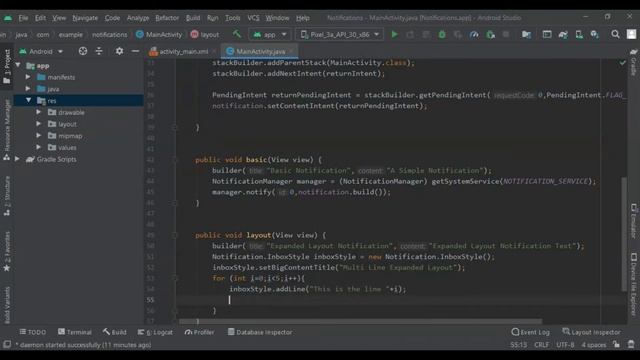Click the Search Everywhere magnifier icon
This screenshot has height=360, width=640.
615,35
